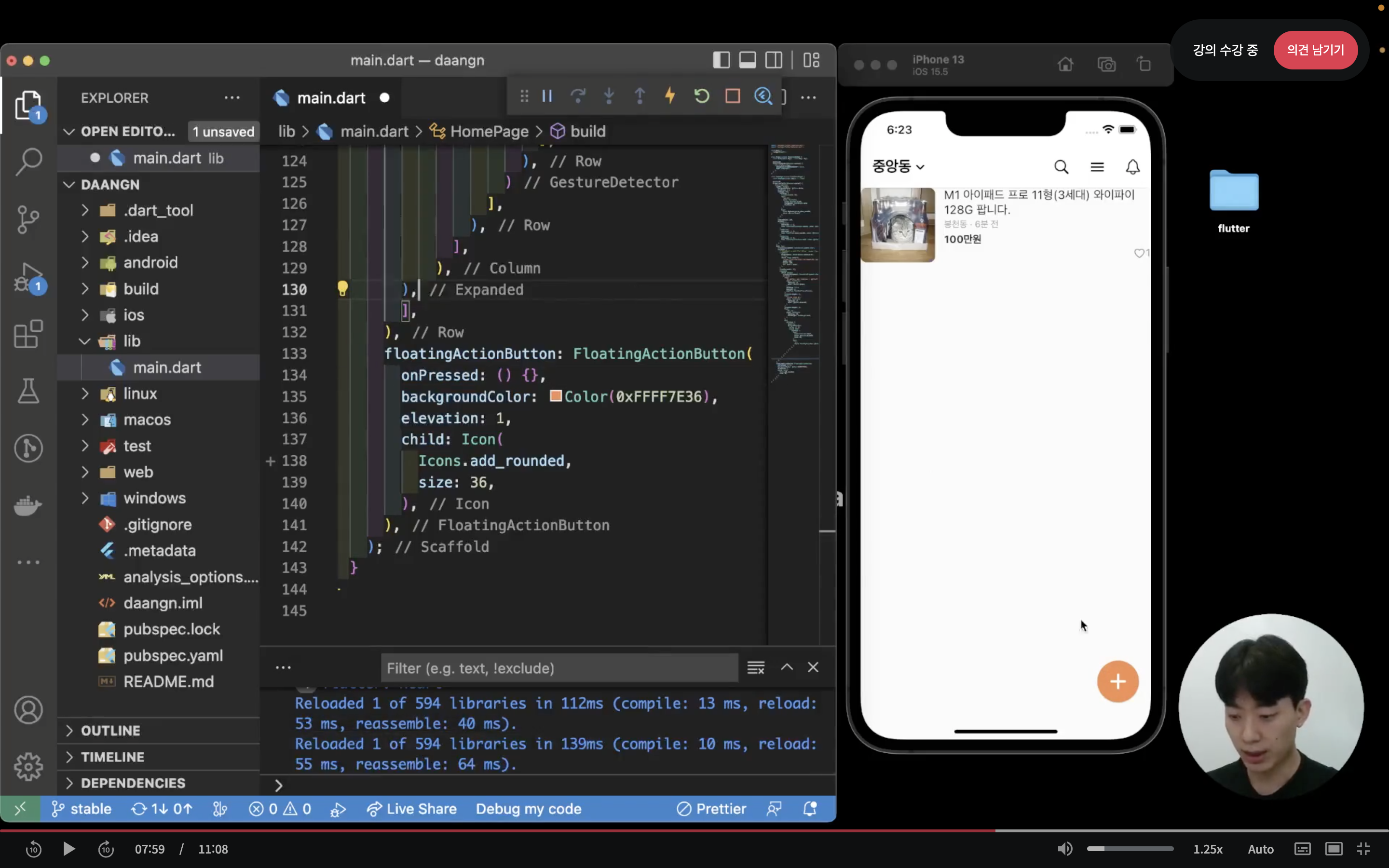The image size is (1389, 868).
Task: Click the debug Restart button
Action: click(701, 96)
